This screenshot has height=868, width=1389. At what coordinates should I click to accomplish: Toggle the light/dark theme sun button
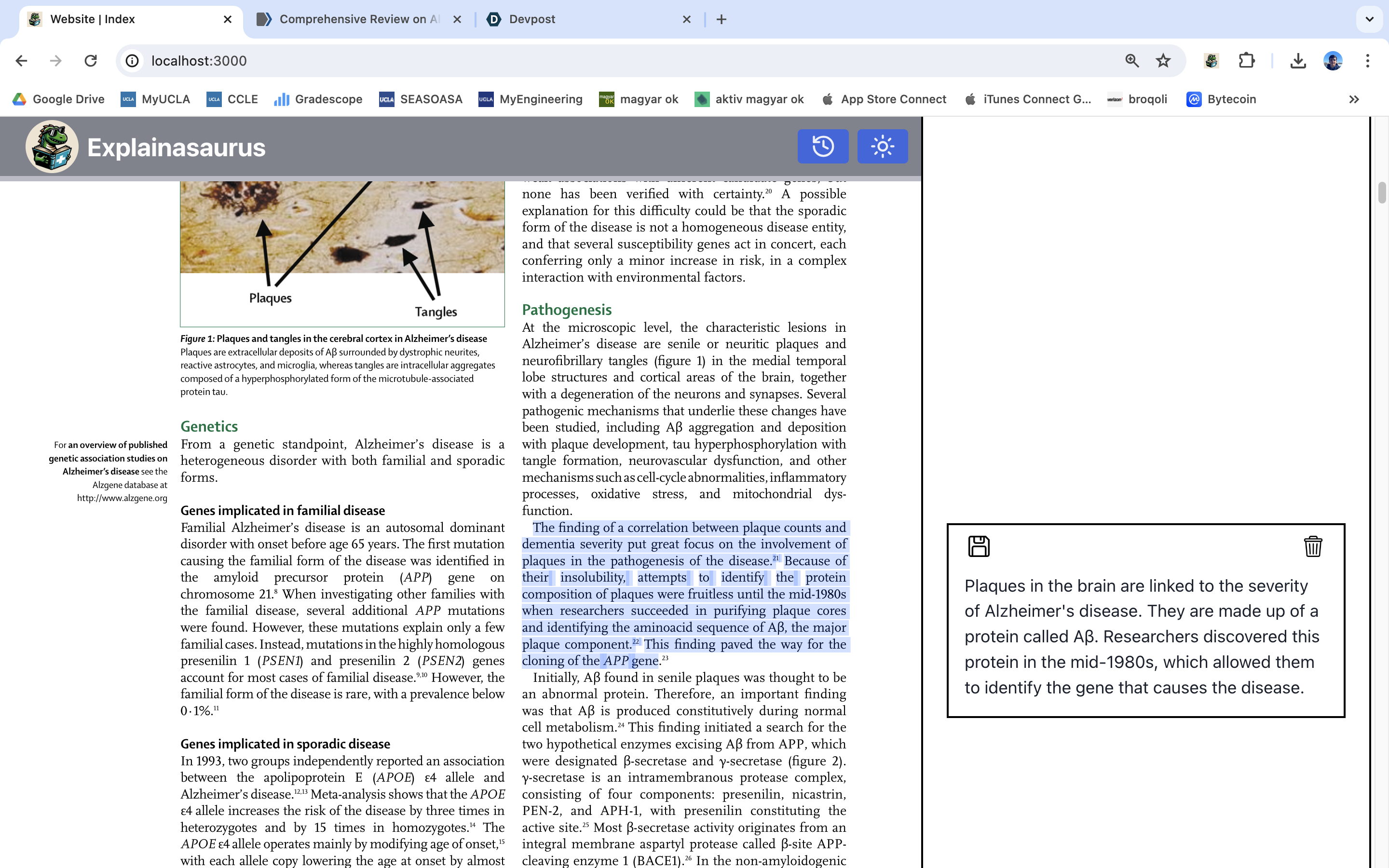click(882, 147)
